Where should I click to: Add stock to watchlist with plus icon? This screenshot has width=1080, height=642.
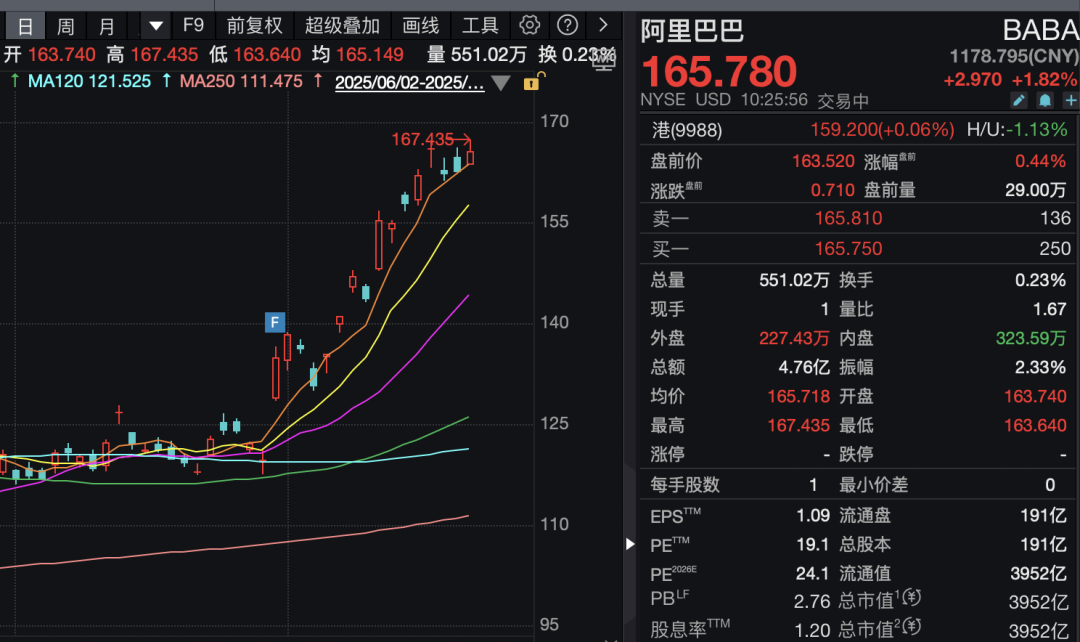point(1070,101)
